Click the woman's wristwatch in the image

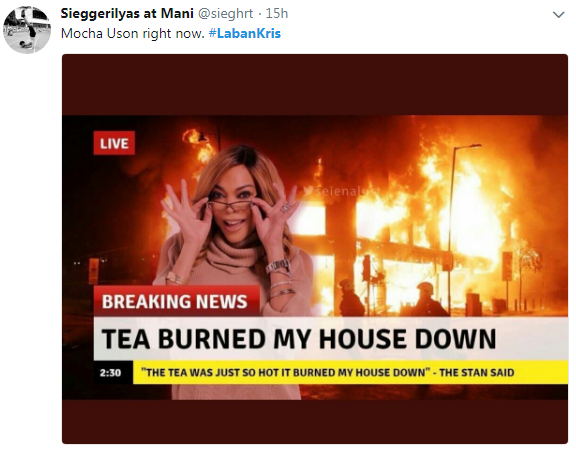(278, 266)
